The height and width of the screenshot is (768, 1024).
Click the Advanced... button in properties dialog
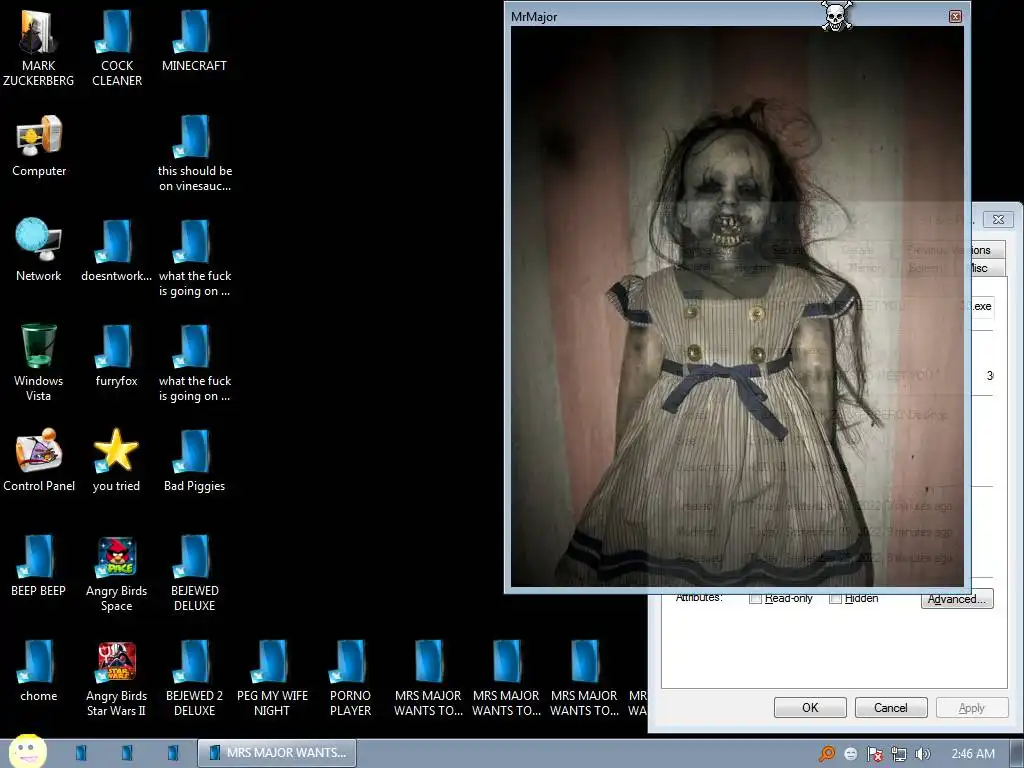[x=957, y=599]
